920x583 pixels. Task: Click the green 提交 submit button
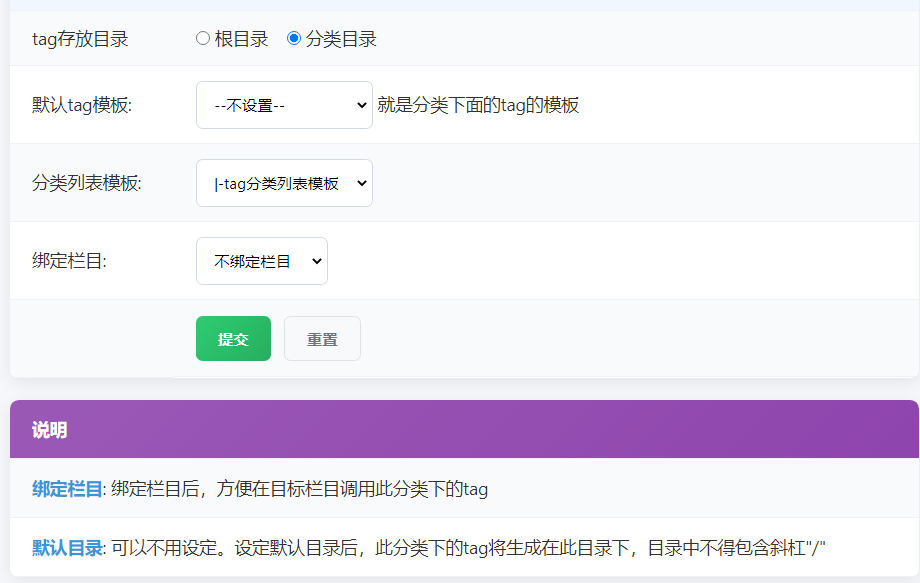point(233,338)
